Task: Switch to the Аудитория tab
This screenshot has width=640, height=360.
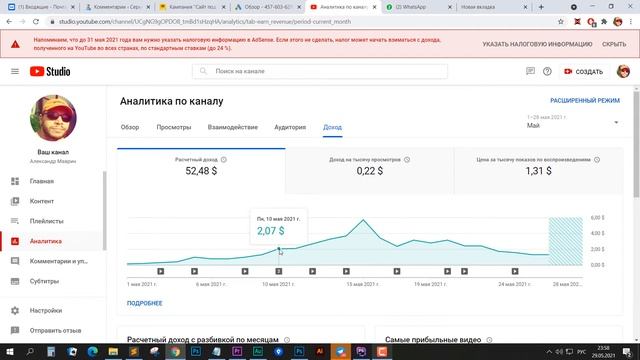Action: (x=290, y=127)
